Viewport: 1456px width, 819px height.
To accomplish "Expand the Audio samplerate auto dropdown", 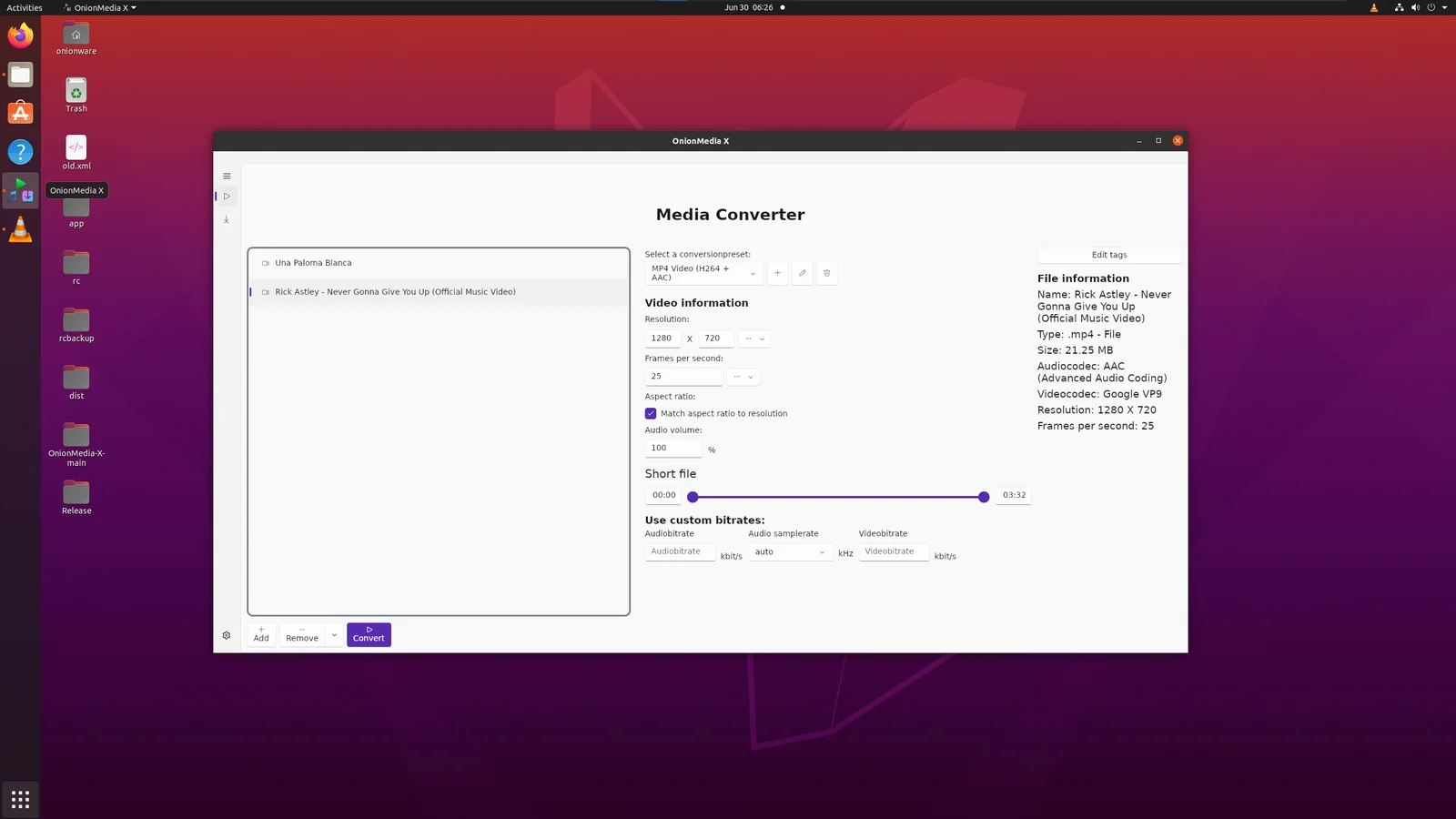I will (790, 552).
